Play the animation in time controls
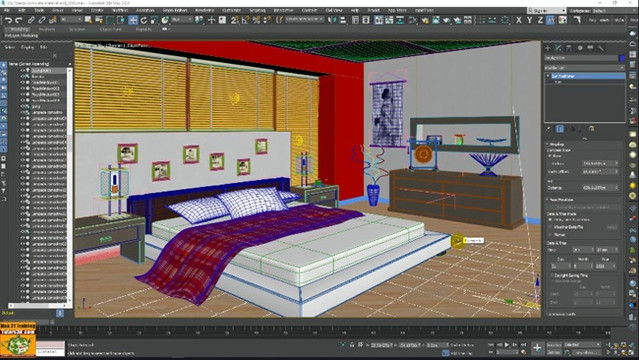This screenshot has height=360, width=639. point(507,345)
